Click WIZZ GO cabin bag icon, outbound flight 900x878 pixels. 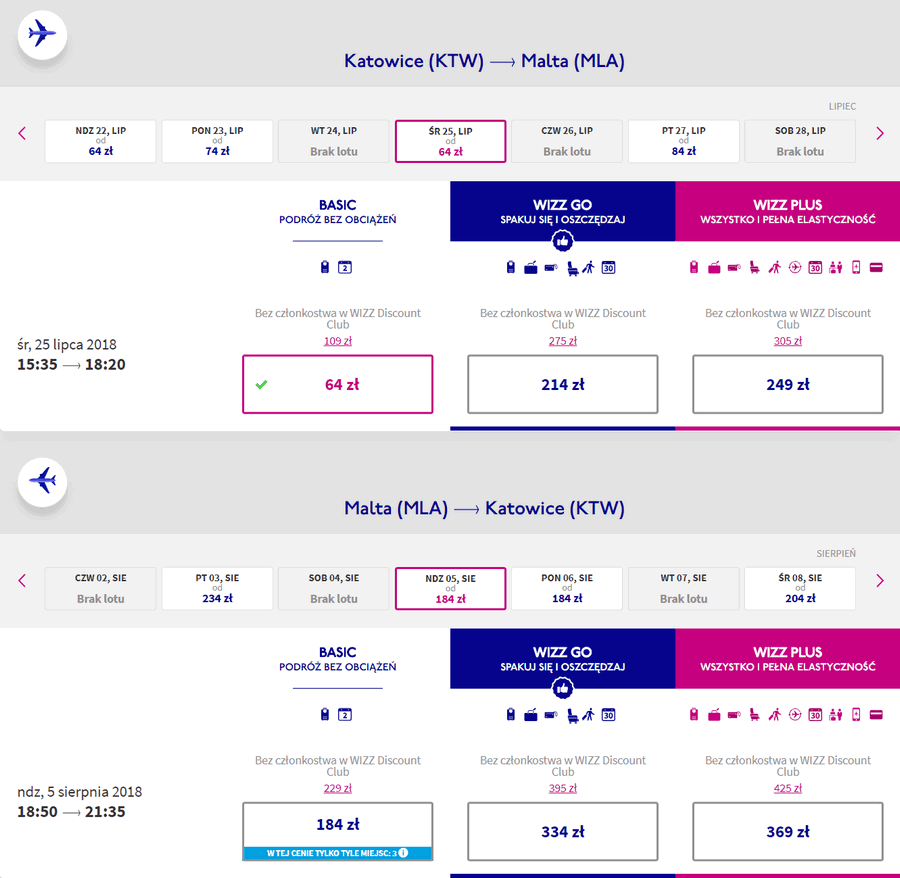coord(511,267)
